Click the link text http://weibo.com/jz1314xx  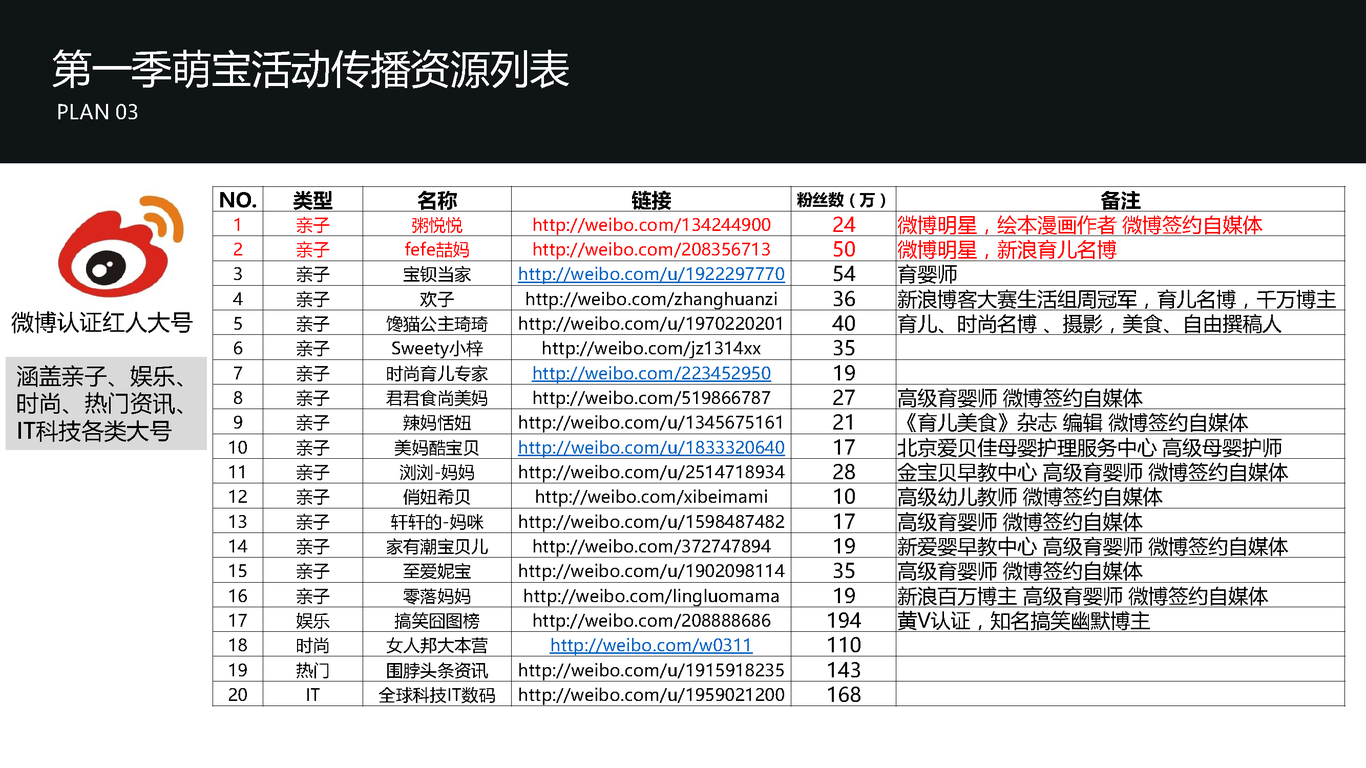point(651,348)
